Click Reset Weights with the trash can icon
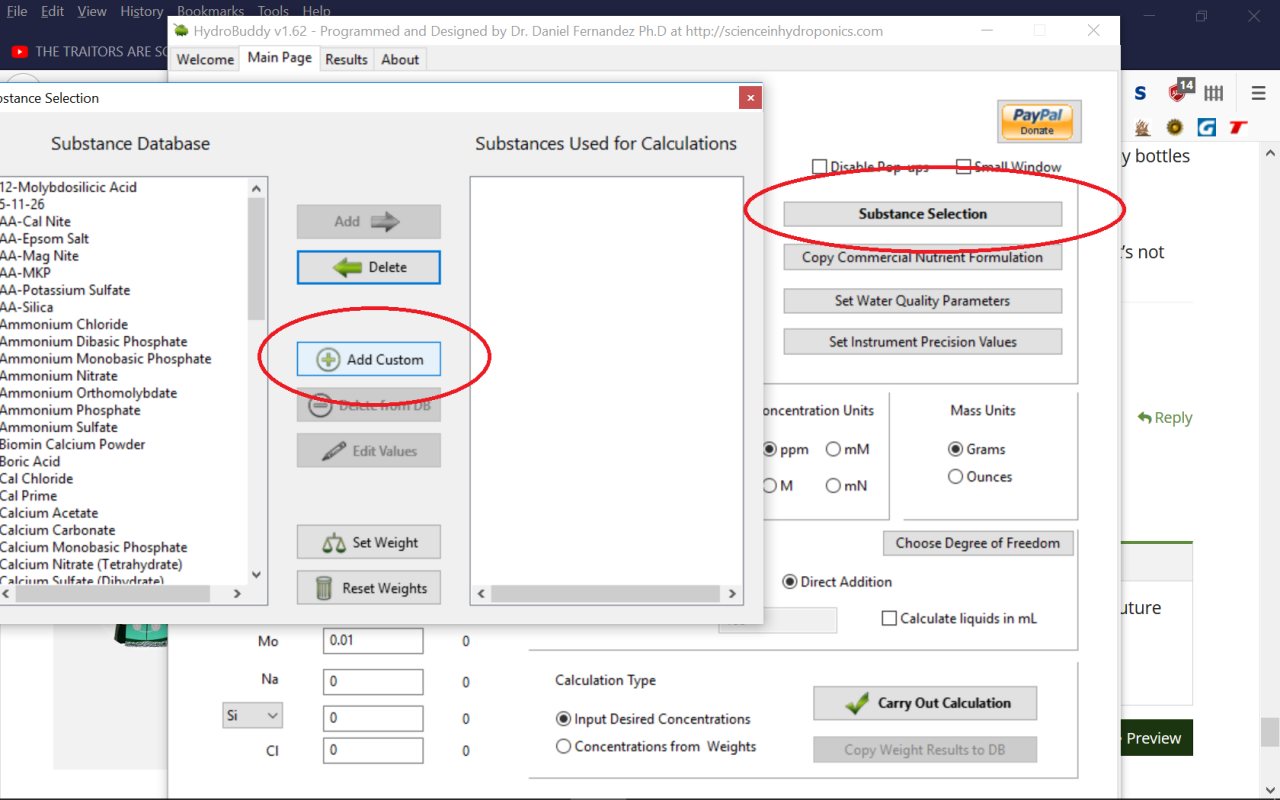This screenshot has width=1280, height=800. tap(369, 588)
